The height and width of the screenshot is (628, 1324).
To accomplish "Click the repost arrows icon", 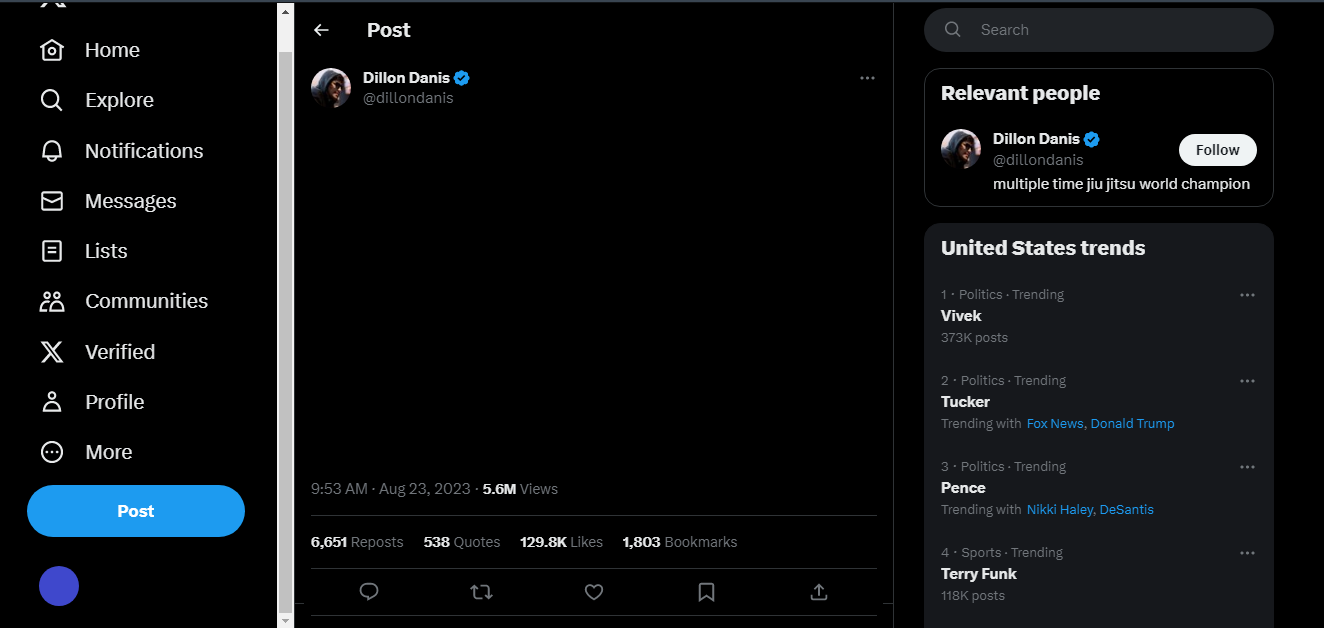I will point(481,592).
